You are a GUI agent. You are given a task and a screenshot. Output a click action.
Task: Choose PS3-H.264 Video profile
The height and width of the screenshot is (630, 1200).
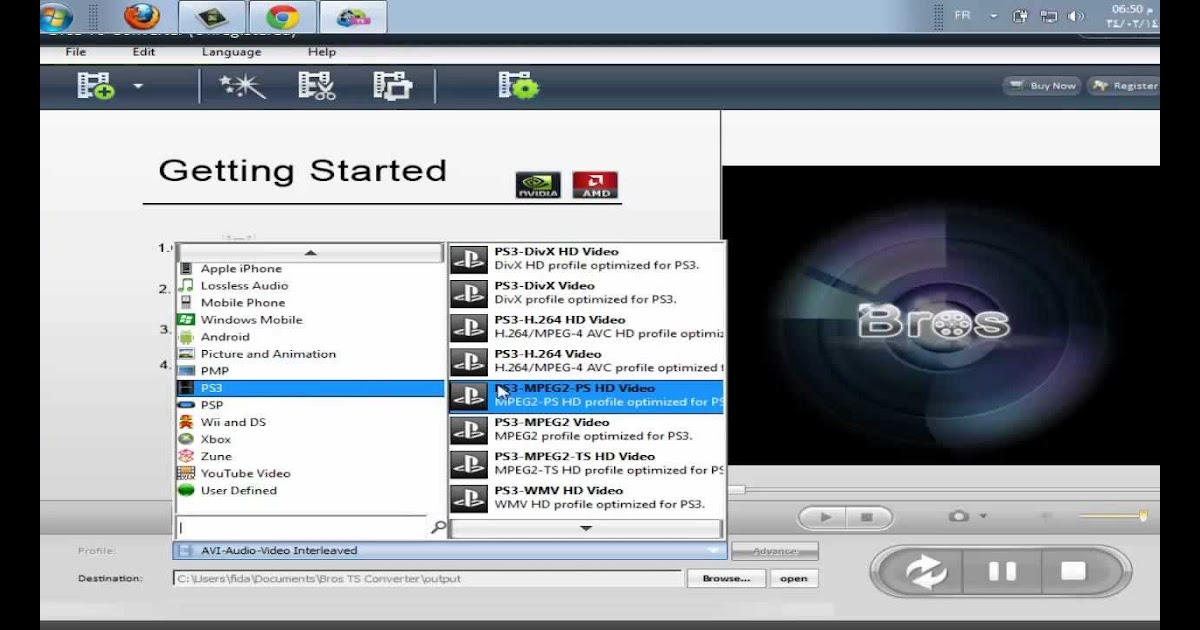[x=587, y=361]
